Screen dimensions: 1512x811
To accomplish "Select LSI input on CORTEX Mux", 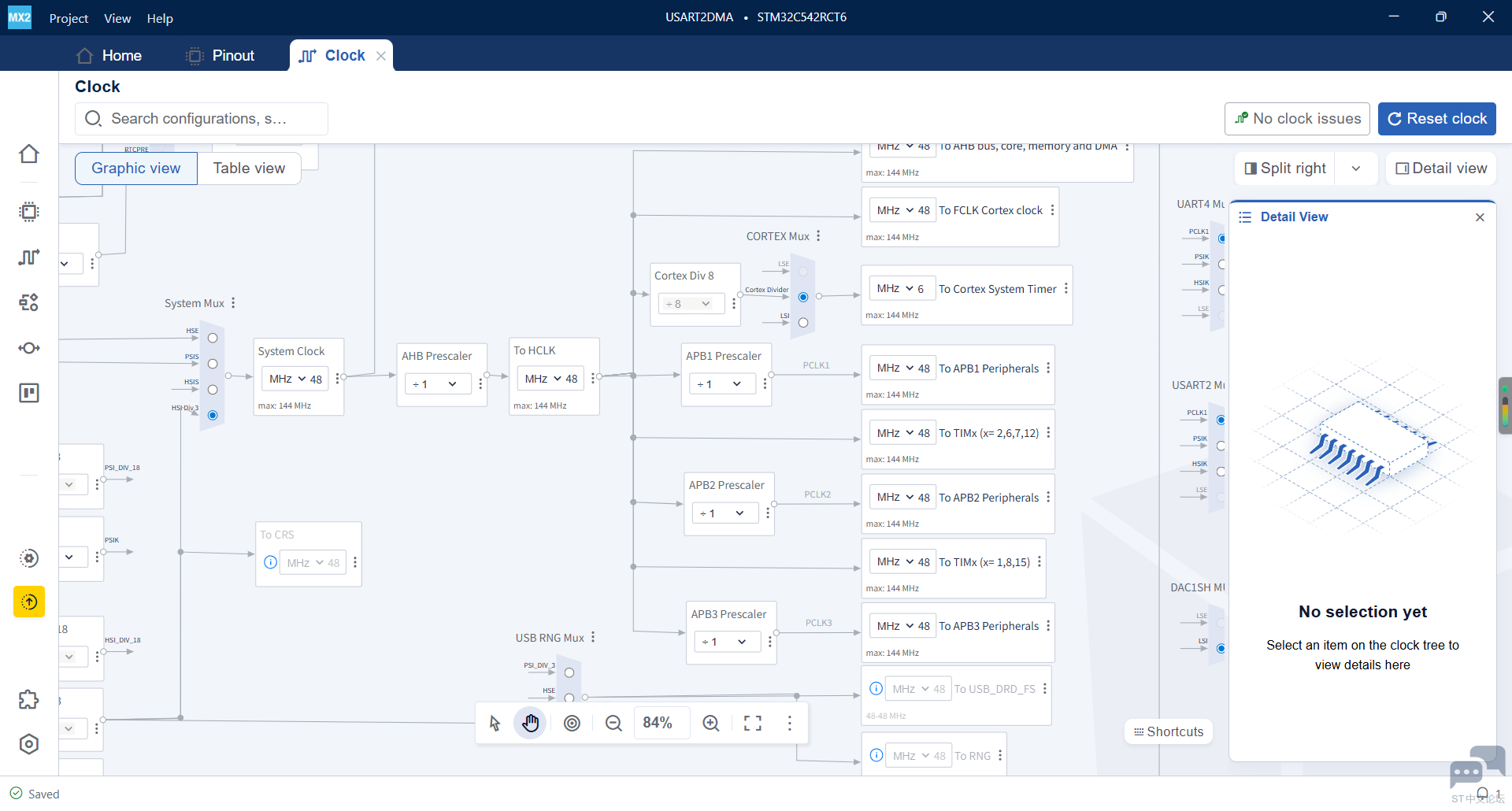I will pyautogui.click(x=803, y=323).
